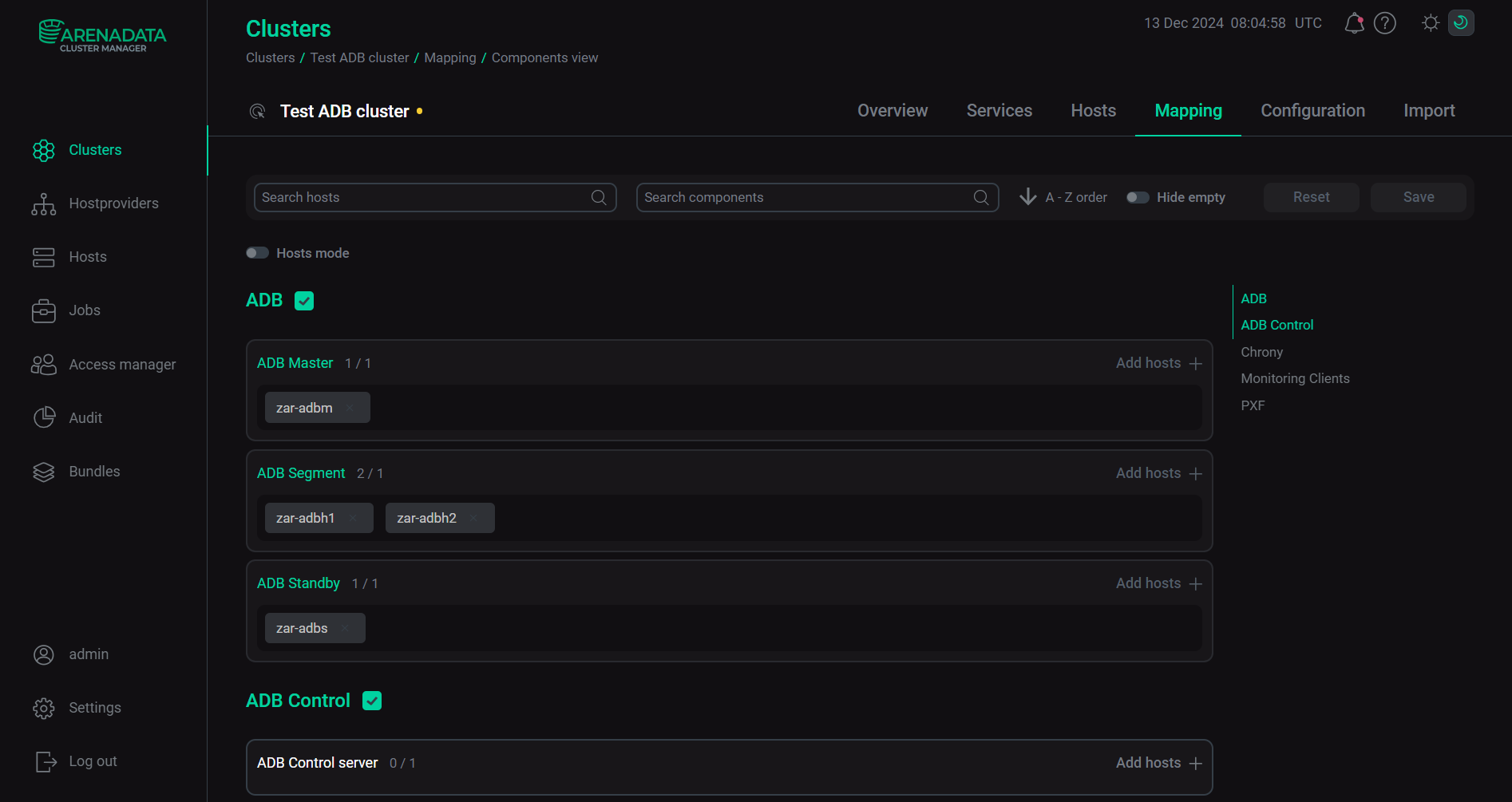Switch theme using the sun icon
The image size is (1512, 802).
click(1431, 23)
